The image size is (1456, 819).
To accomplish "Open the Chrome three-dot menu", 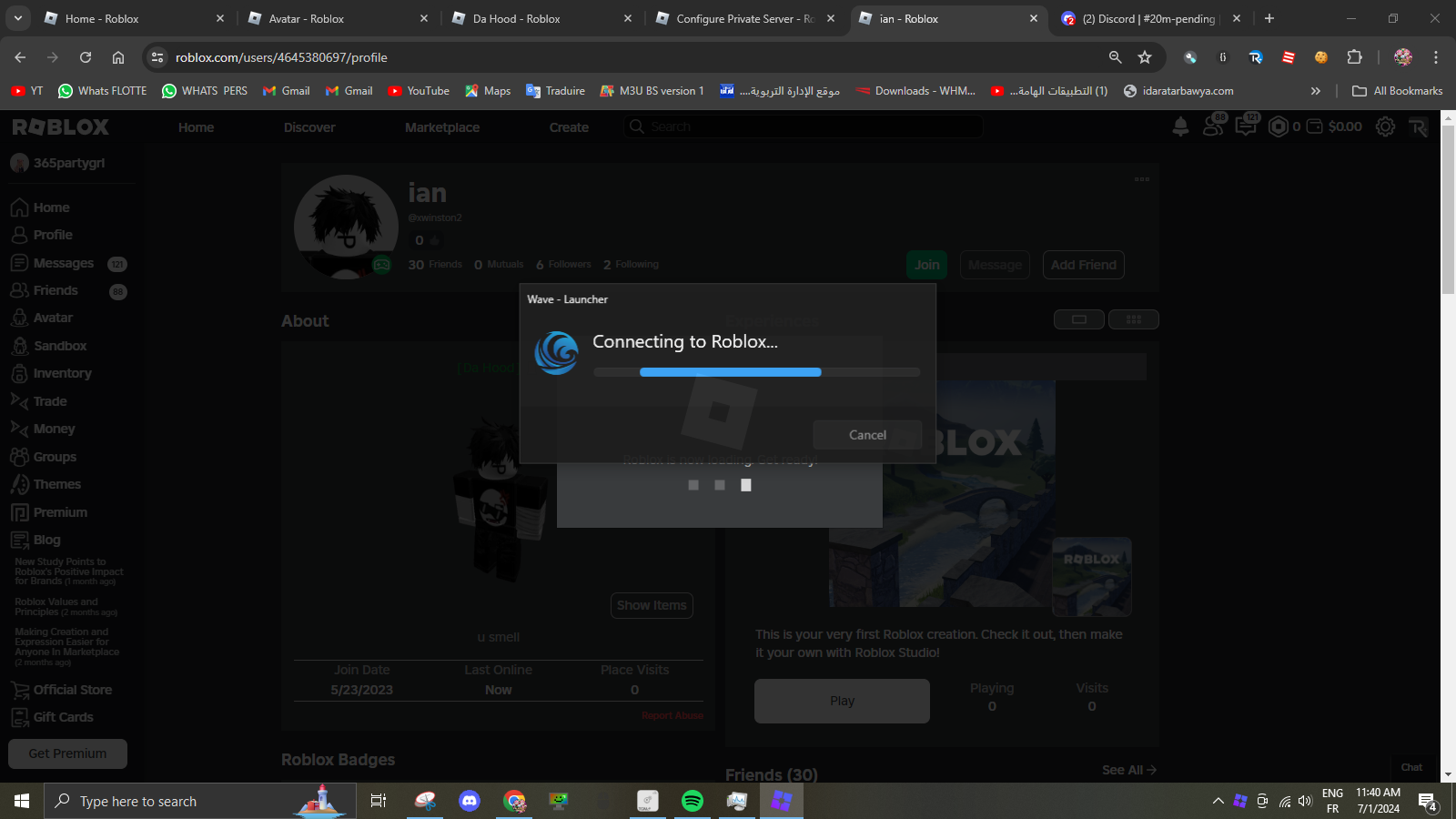I will coord(1436,57).
